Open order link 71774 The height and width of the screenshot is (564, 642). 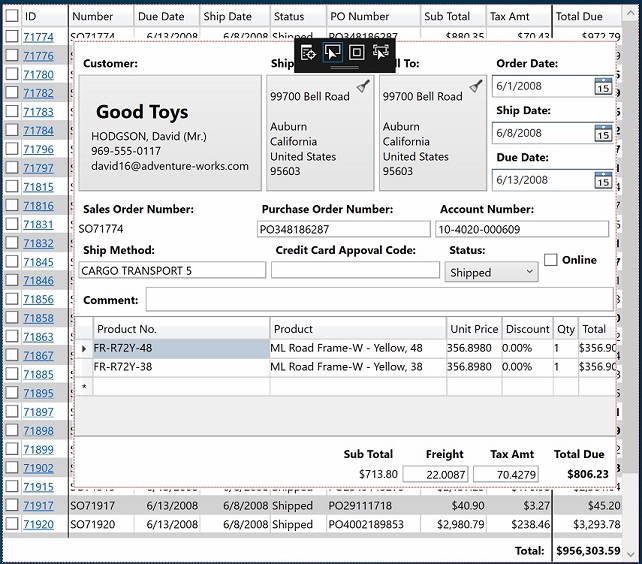38,37
